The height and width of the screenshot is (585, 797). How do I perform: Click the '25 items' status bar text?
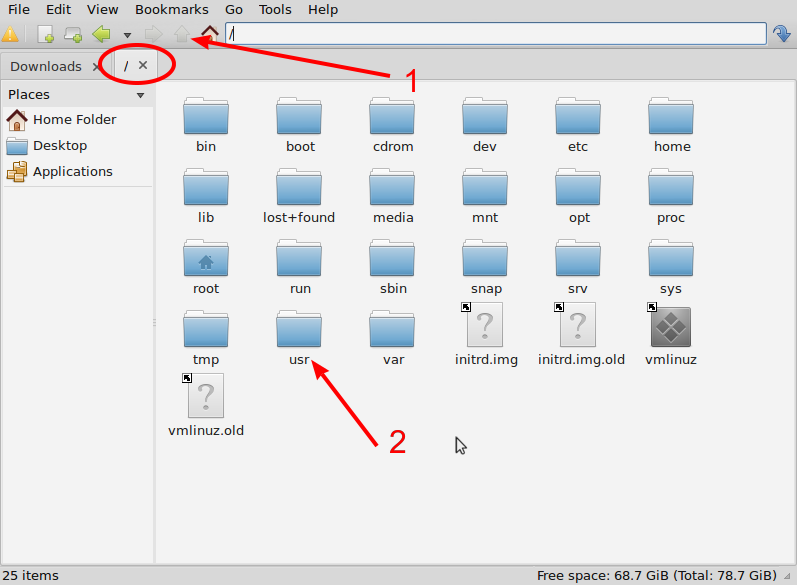(x=30, y=576)
